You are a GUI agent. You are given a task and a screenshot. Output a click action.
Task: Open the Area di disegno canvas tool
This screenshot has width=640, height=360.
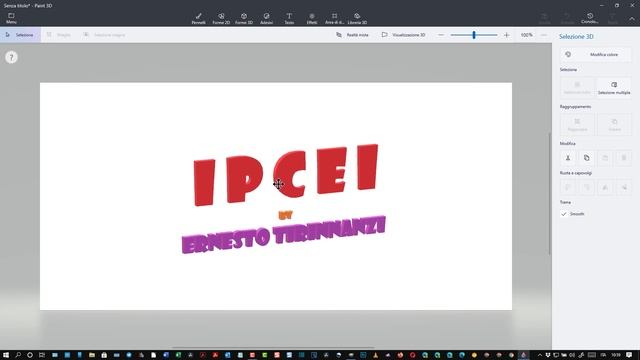pos(334,18)
